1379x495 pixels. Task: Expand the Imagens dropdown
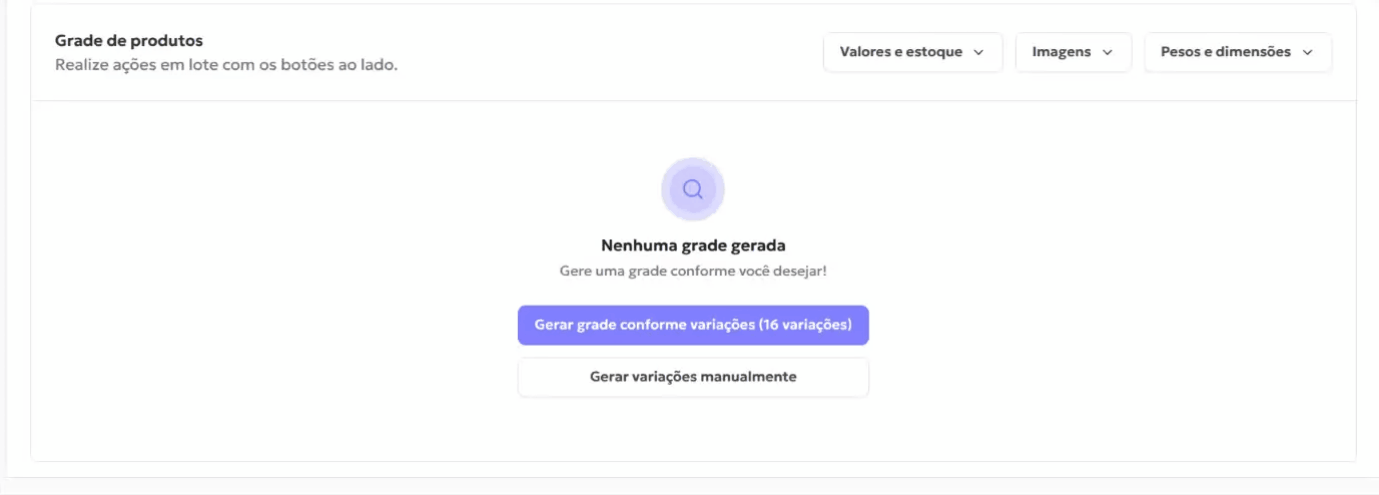coord(1074,52)
